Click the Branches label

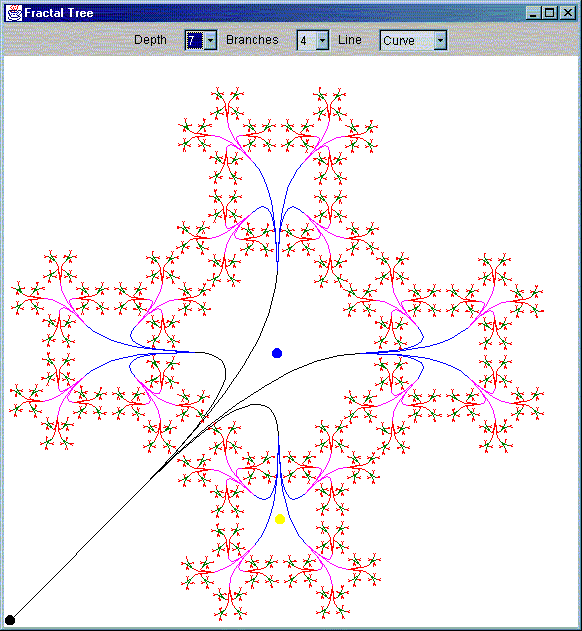point(252,40)
